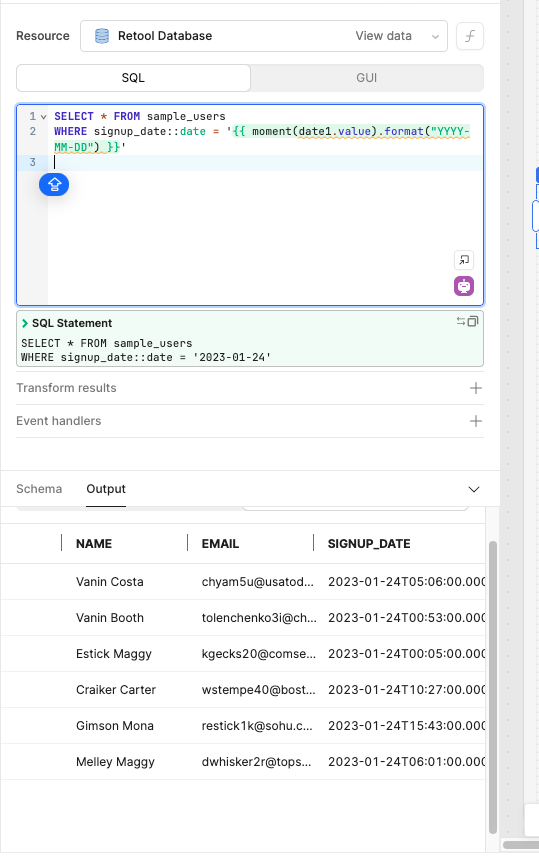The width and height of the screenshot is (539, 862).
Task: Fold line 1 of the SQL code
Action: (43, 117)
